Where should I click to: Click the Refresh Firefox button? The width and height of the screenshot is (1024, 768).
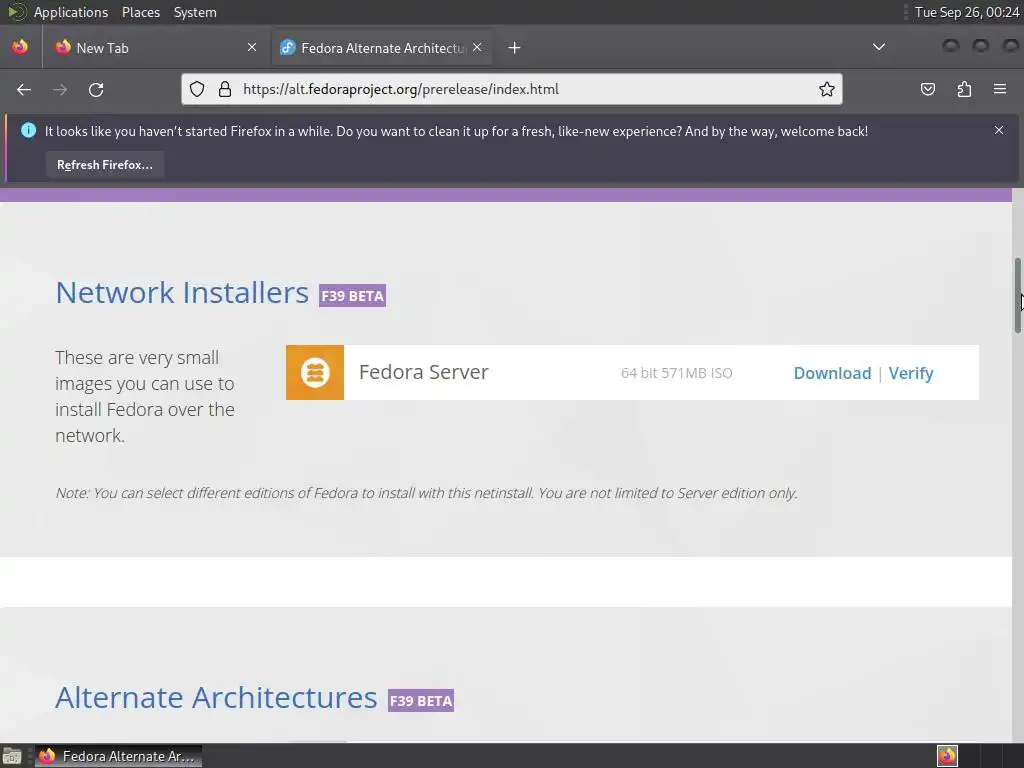[x=104, y=165]
